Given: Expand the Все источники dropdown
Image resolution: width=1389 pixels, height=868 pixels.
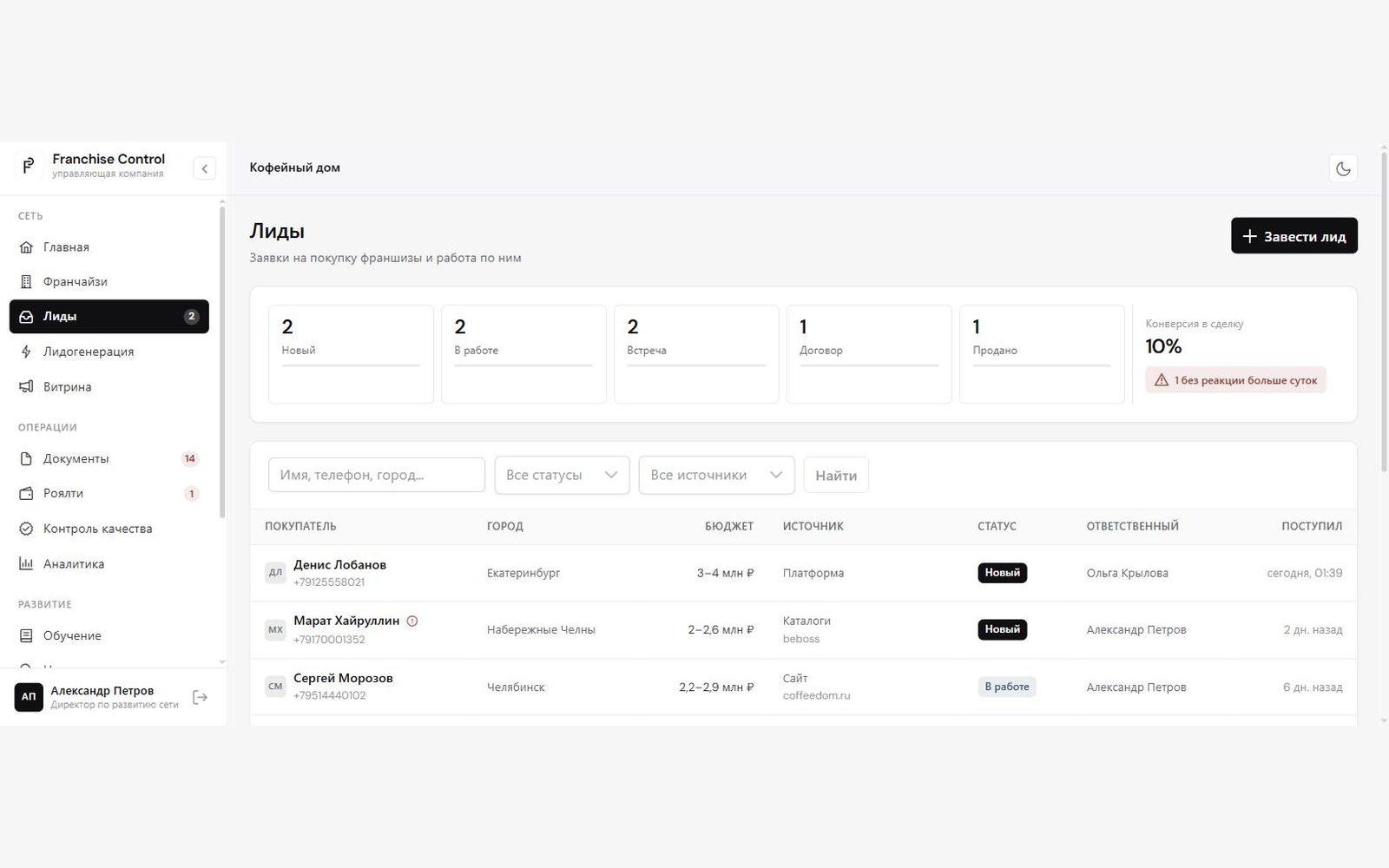Looking at the screenshot, I should 716,475.
